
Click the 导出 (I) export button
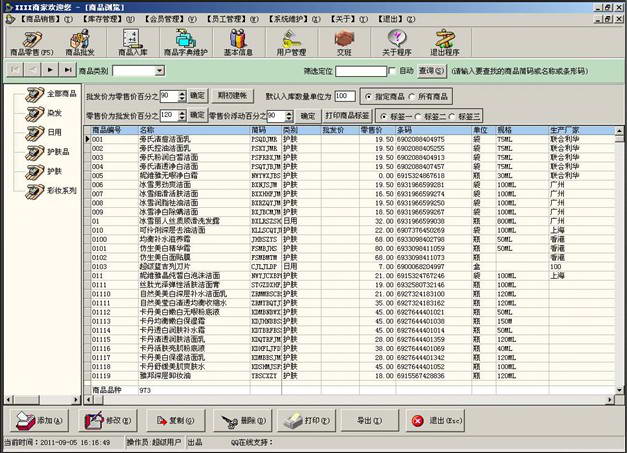tap(369, 421)
